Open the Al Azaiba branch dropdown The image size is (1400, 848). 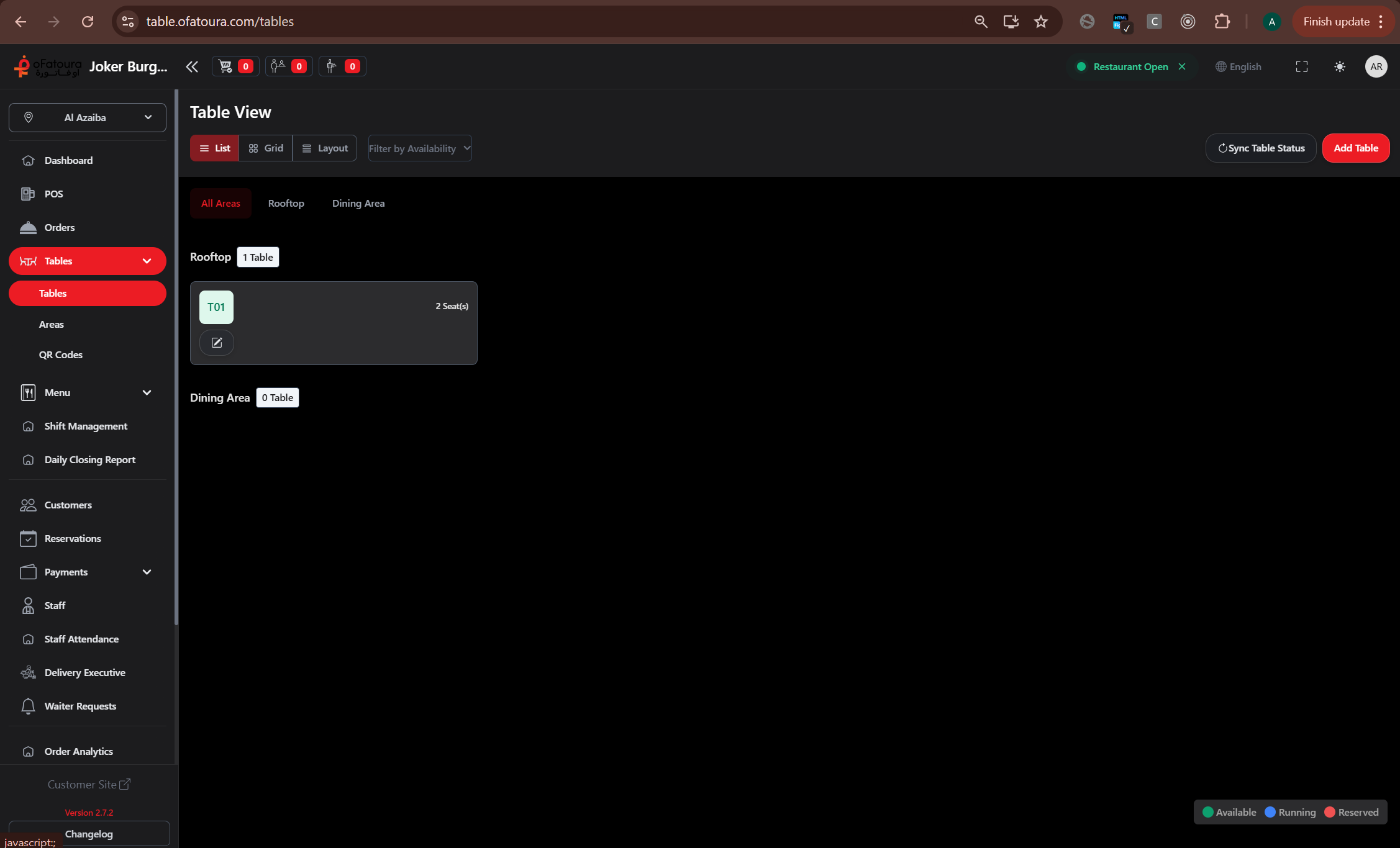(88, 117)
